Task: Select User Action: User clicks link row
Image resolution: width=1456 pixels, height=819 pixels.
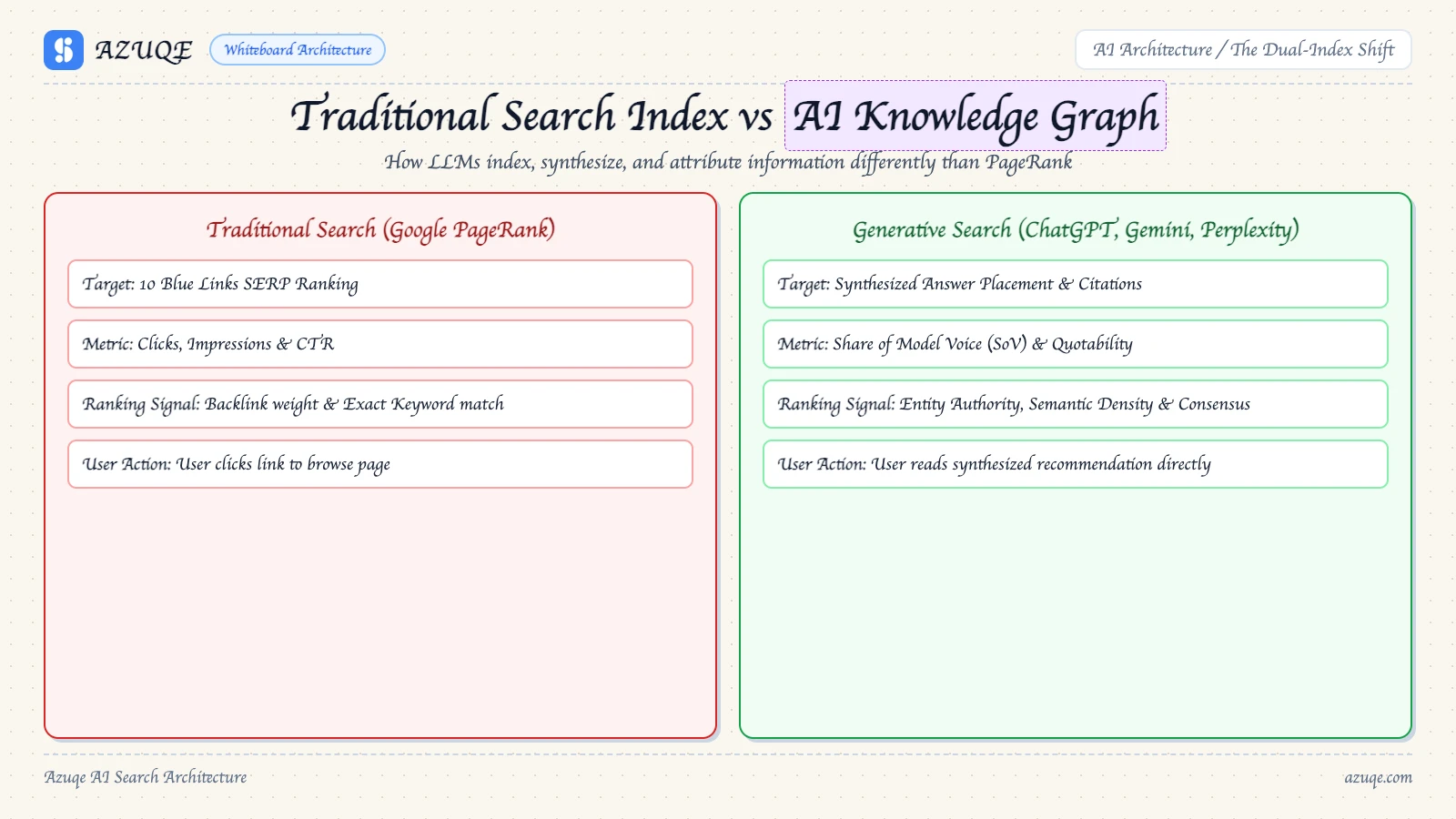Action: (x=380, y=464)
